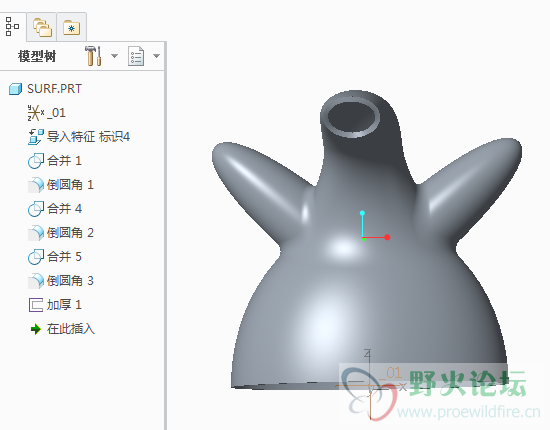The height and width of the screenshot is (430, 550).
Task: Select 导入特征 标识4 import feature
Action: click(x=79, y=136)
